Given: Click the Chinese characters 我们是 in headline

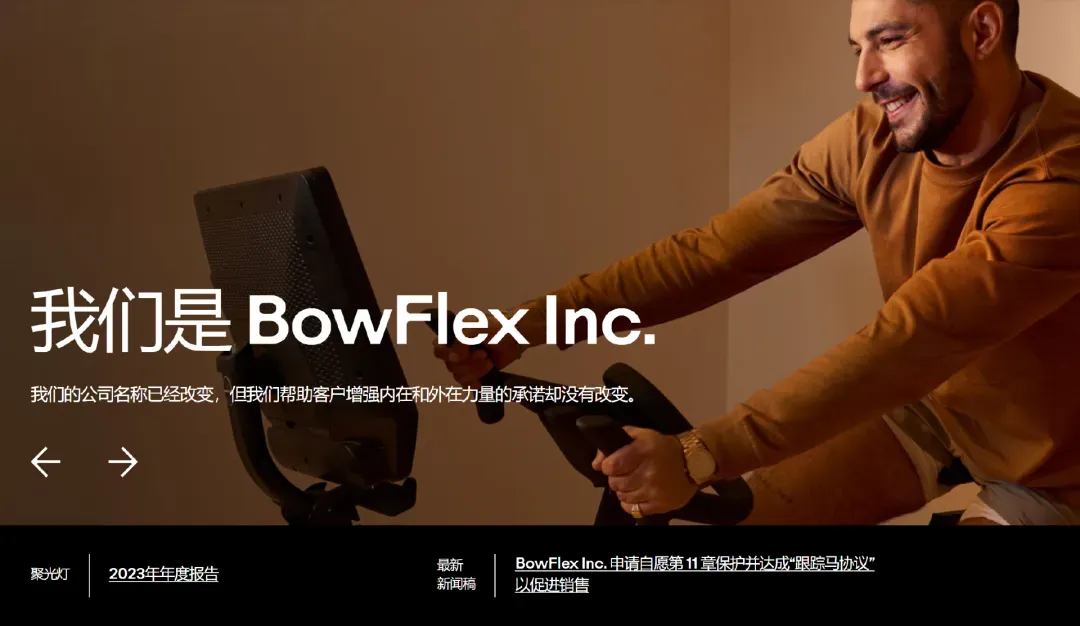Looking at the screenshot, I should pos(130,321).
